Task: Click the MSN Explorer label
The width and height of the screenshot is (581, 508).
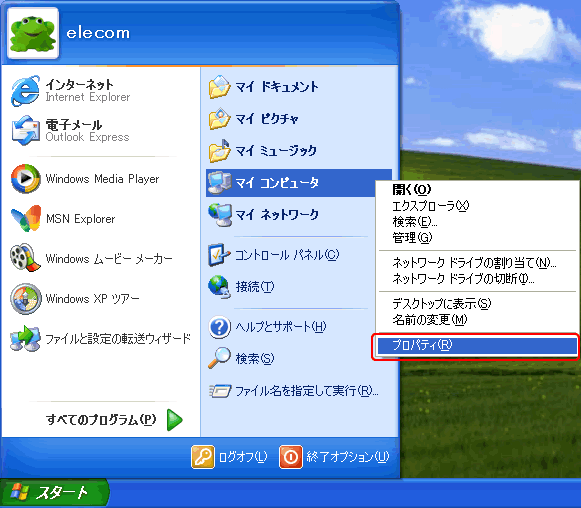Action: click(80, 219)
